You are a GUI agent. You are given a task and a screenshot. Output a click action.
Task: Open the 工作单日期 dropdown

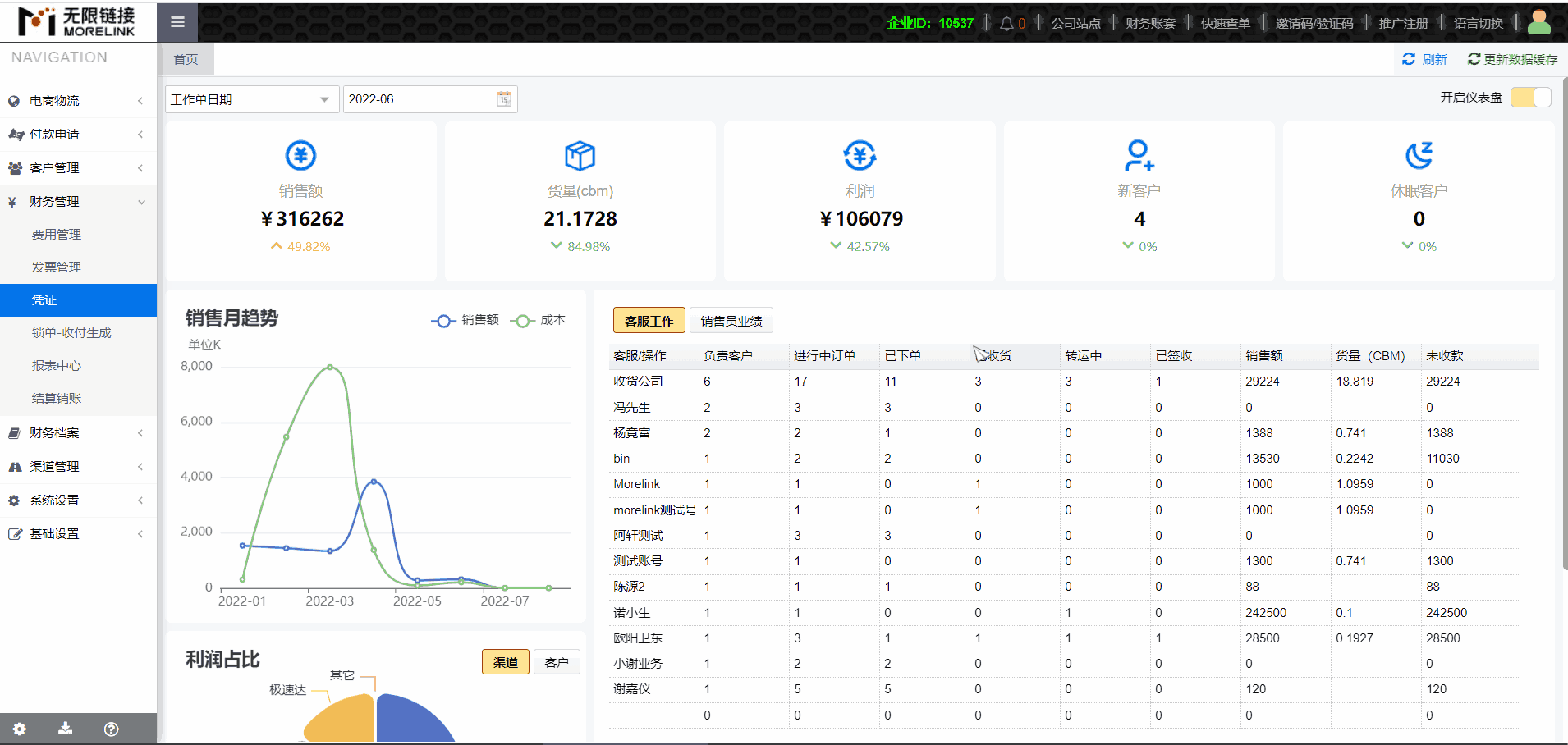coord(250,99)
